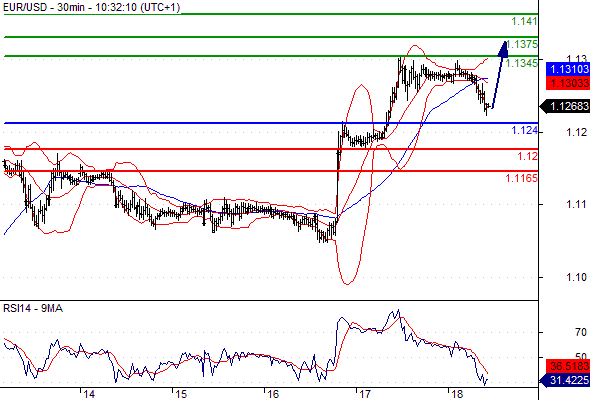The height and width of the screenshot is (400, 590).
Task: Click the RSI14 - 9MA indicator title
Action: 33,309
